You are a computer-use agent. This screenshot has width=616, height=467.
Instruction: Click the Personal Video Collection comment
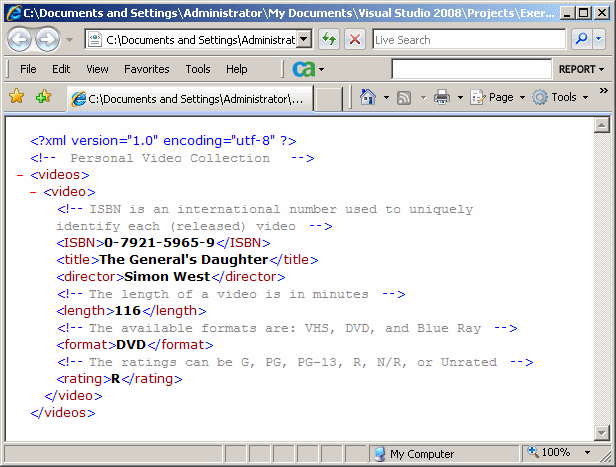(172, 158)
